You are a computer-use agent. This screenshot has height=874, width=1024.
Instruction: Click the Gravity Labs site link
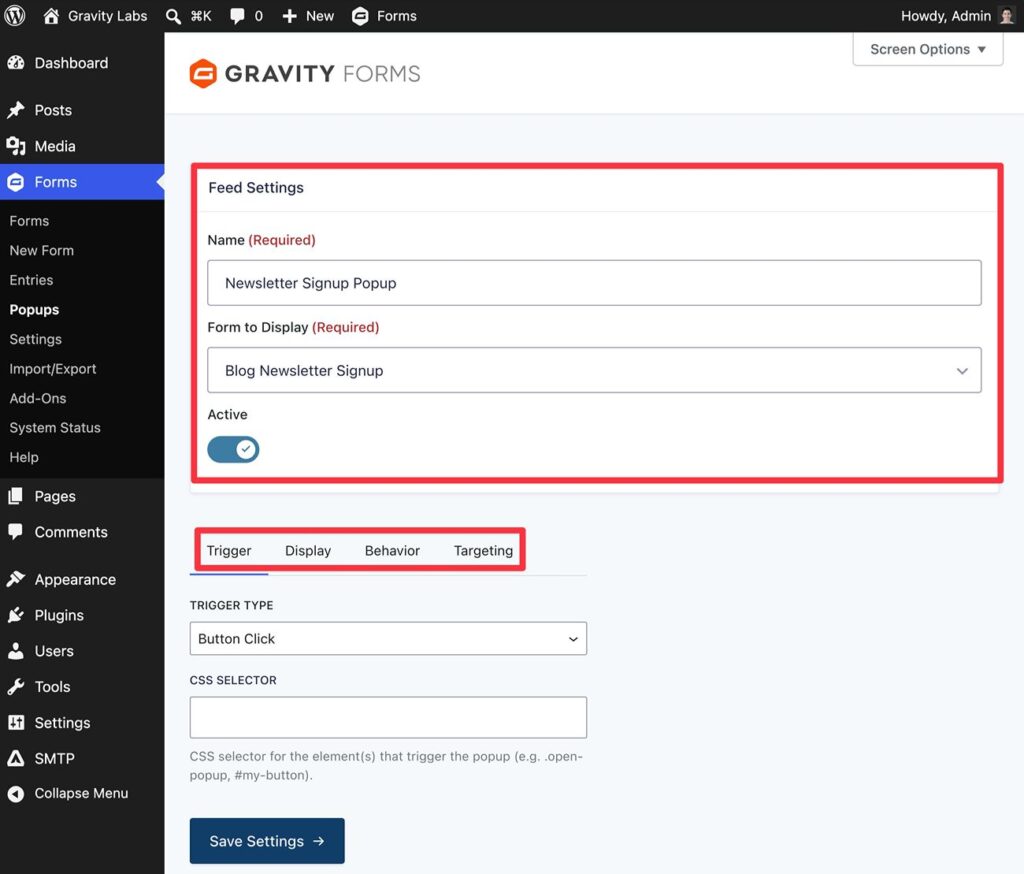pos(108,16)
